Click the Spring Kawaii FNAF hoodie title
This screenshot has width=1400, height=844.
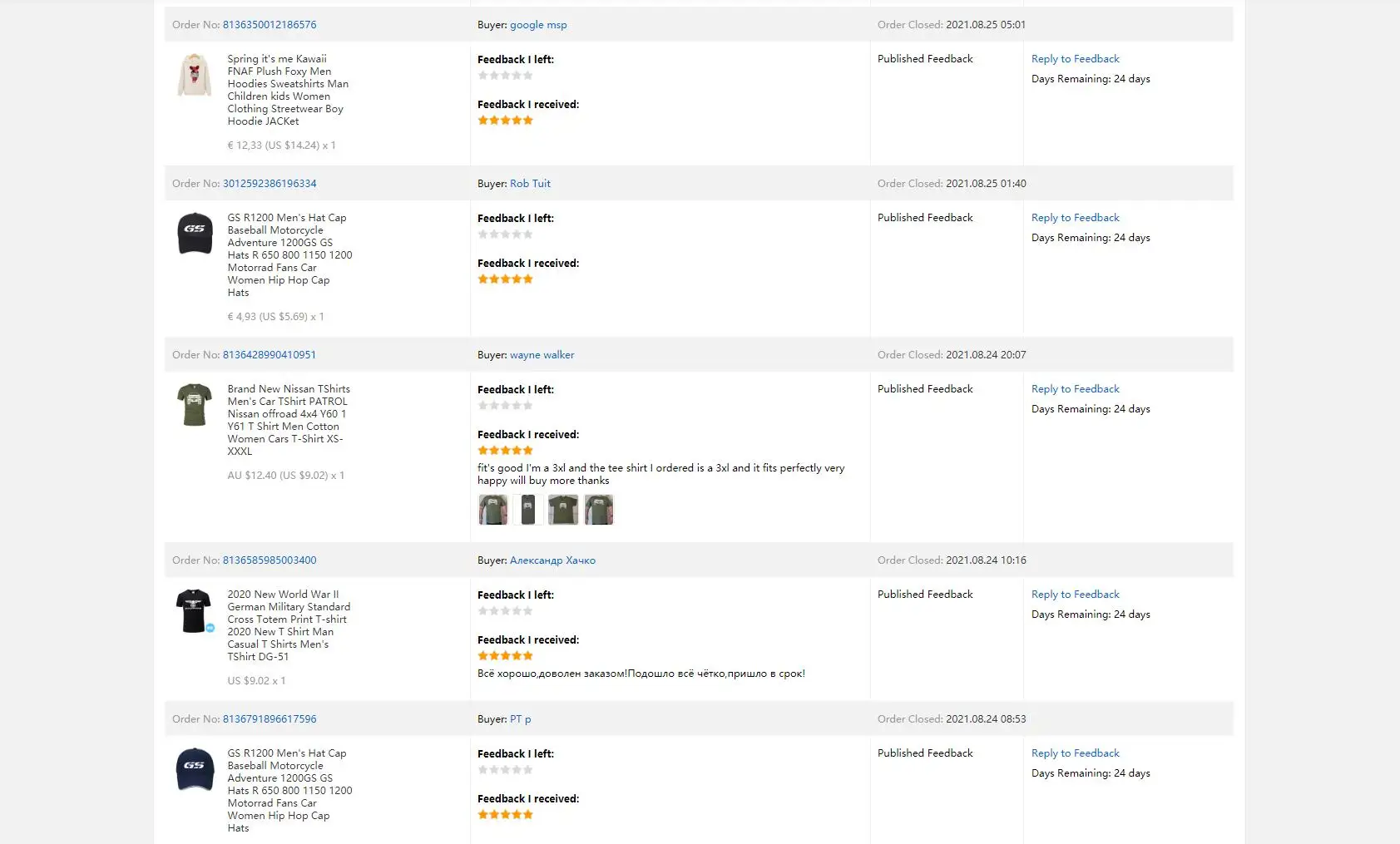(x=288, y=90)
